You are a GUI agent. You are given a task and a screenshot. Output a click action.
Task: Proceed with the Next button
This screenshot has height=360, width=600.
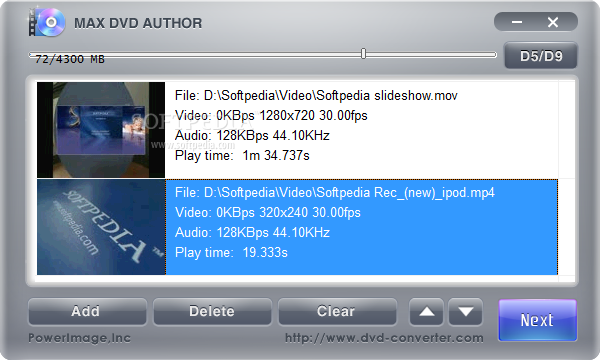537,320
